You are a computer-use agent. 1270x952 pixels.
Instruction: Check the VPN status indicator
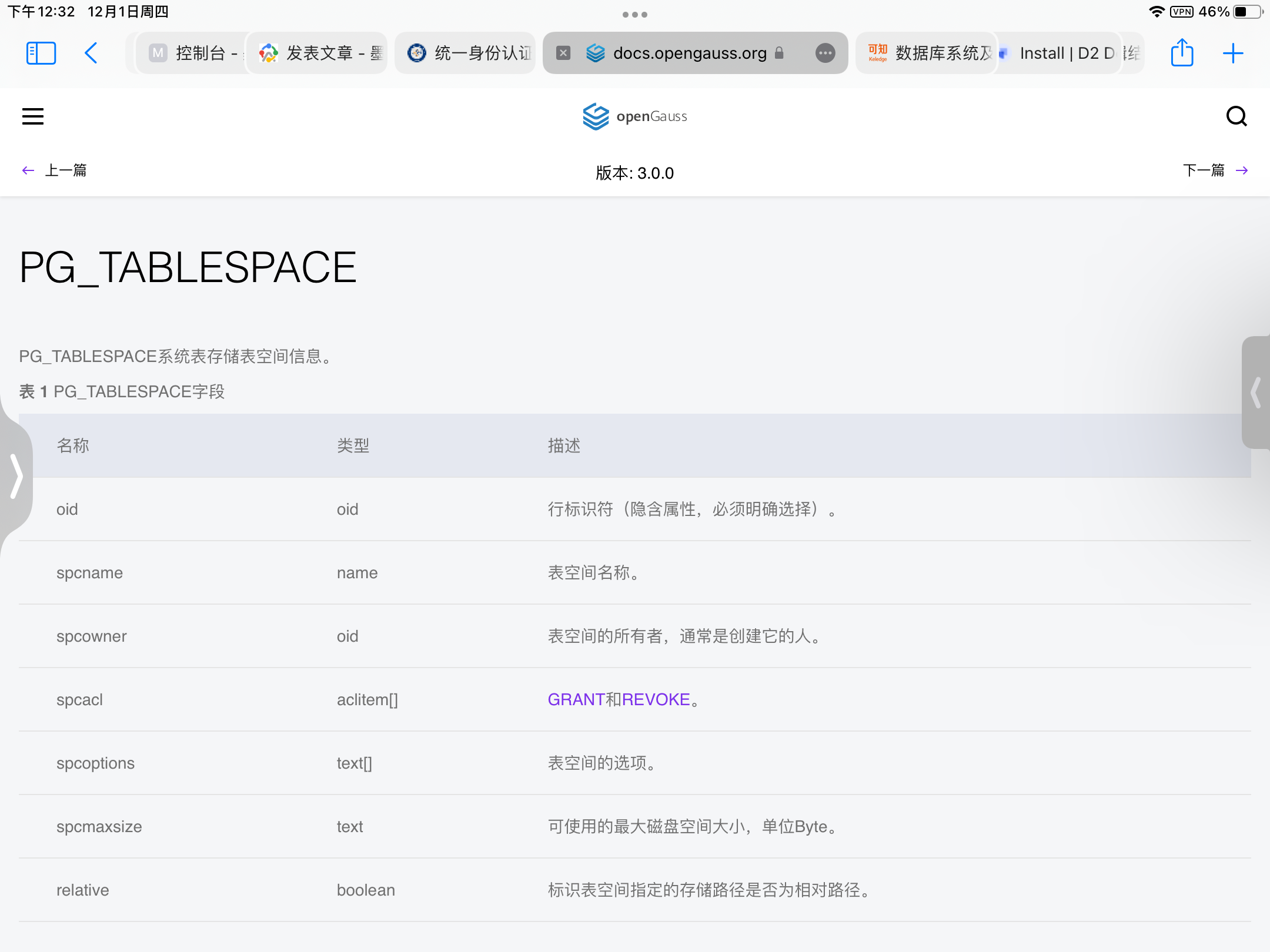(1182, 11)
